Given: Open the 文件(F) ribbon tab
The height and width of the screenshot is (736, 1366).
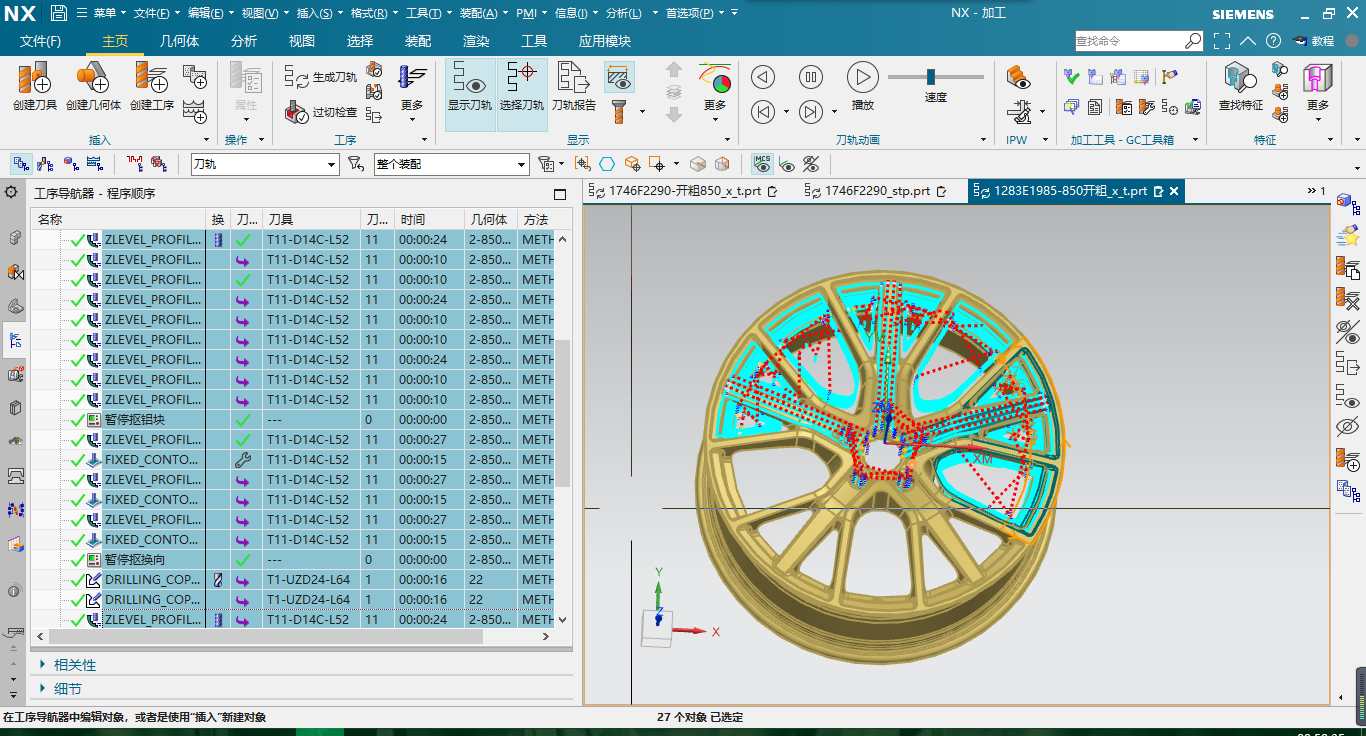Looking at the screenshot, I should (41, 41).
